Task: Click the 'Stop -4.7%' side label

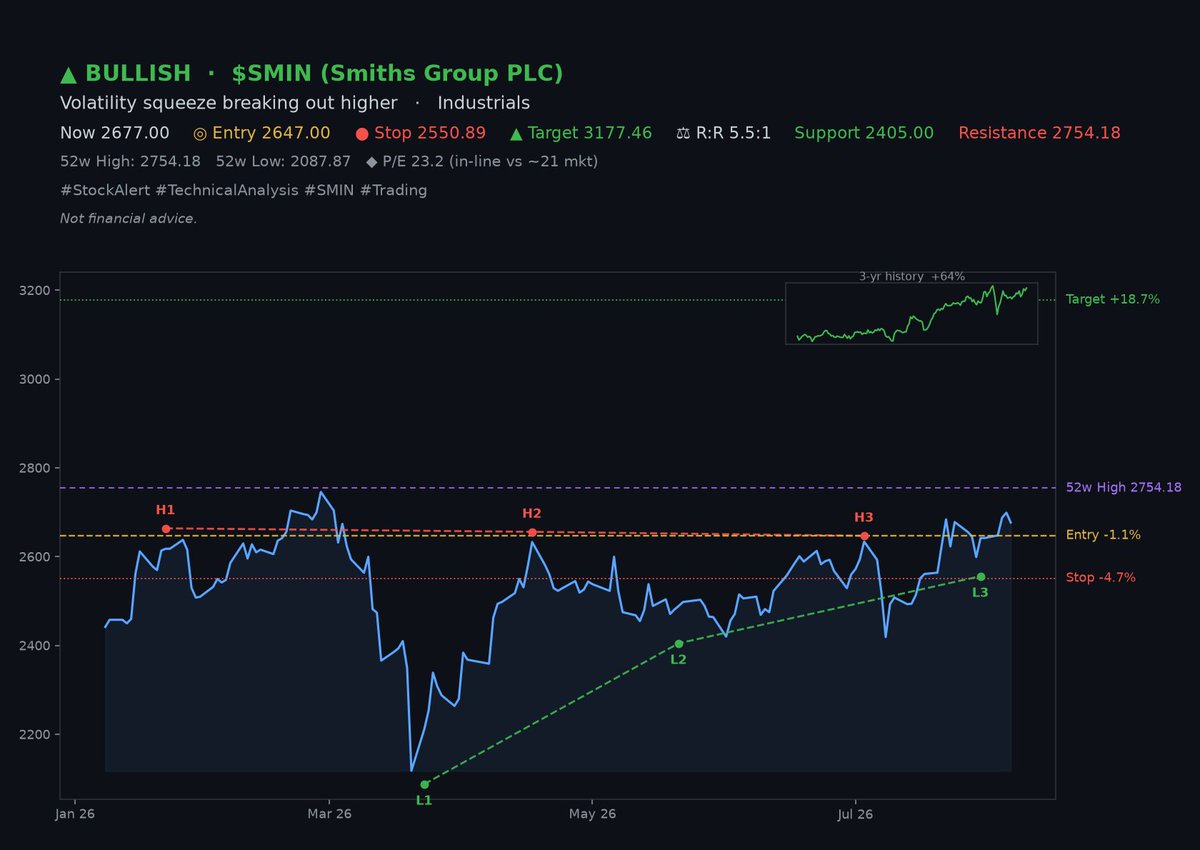Action: 1101,577
